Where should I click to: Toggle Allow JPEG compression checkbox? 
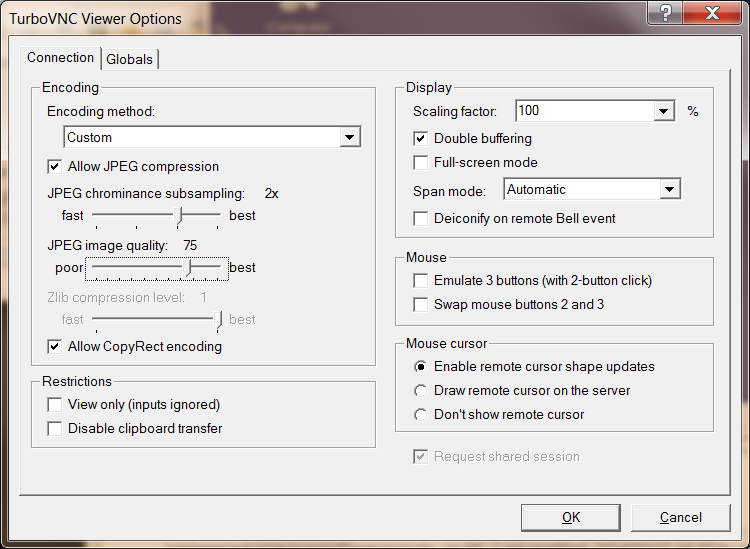pos(55,166)
